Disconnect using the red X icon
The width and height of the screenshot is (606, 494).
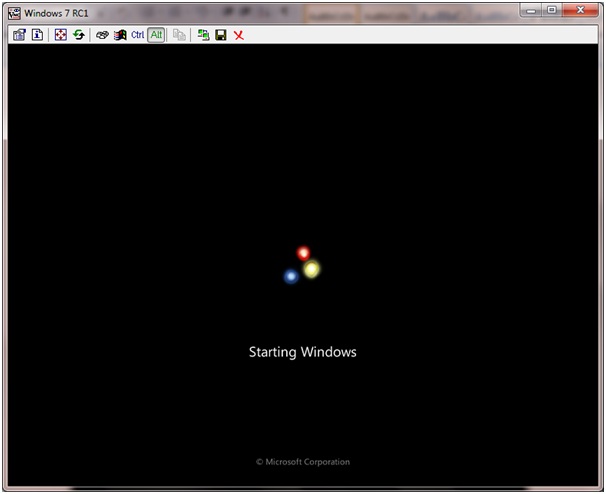(239, 35)
